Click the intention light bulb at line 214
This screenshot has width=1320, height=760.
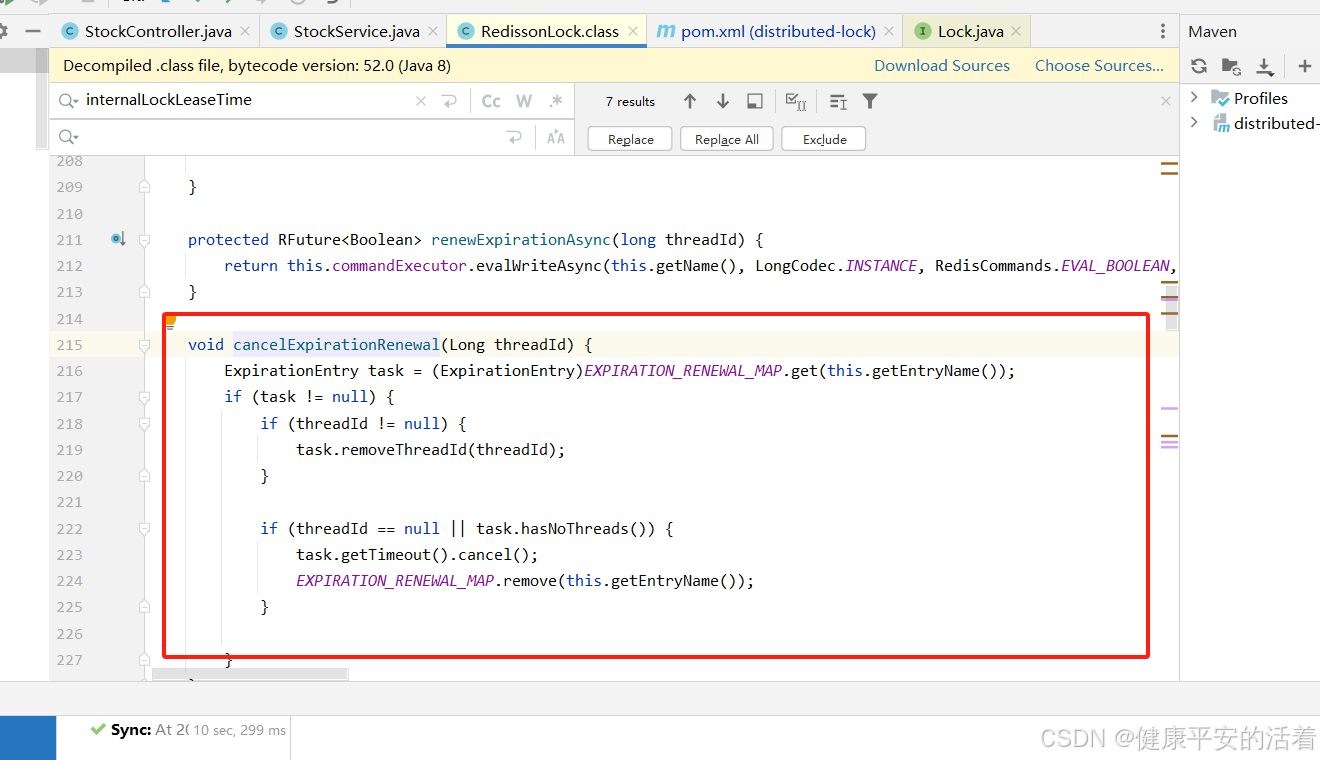170,321
